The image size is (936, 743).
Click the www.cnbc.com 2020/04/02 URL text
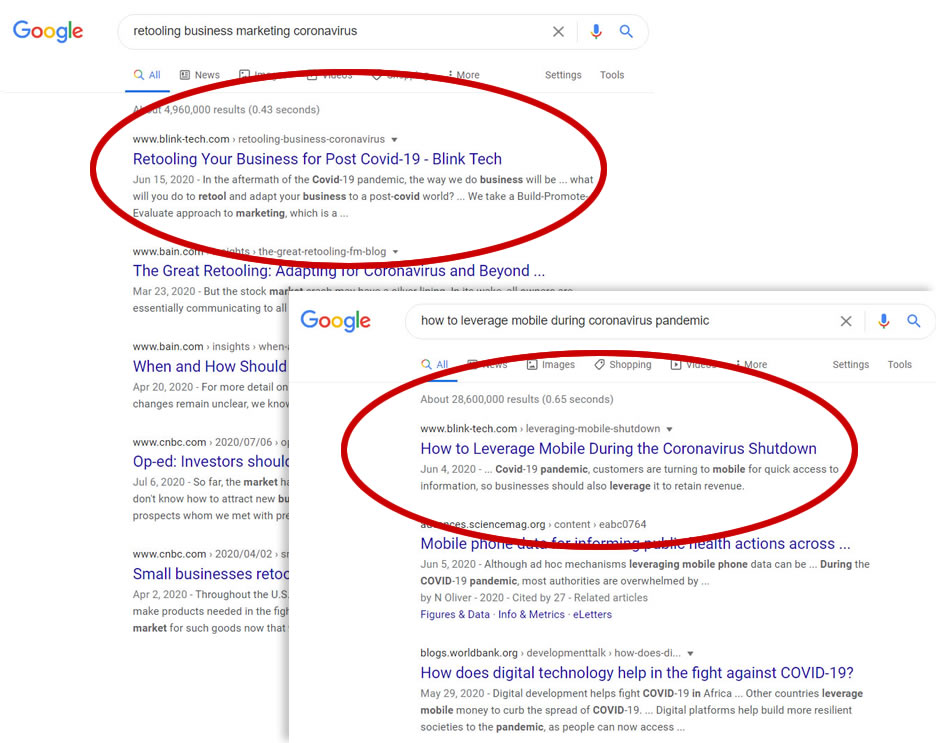211,554
